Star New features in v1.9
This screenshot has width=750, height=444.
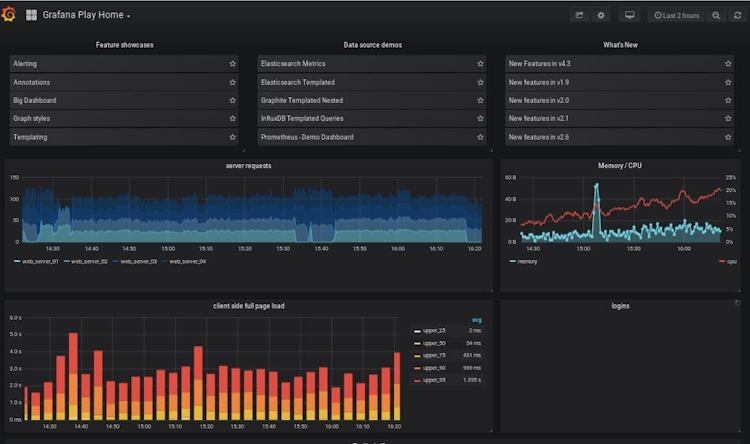coord(728,82)
